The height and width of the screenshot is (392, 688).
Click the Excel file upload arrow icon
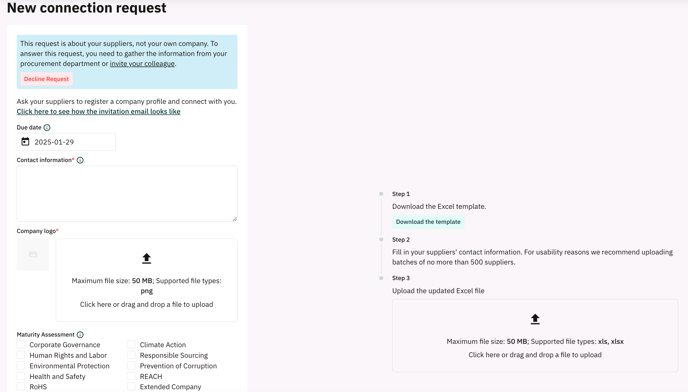click(535, 319)
